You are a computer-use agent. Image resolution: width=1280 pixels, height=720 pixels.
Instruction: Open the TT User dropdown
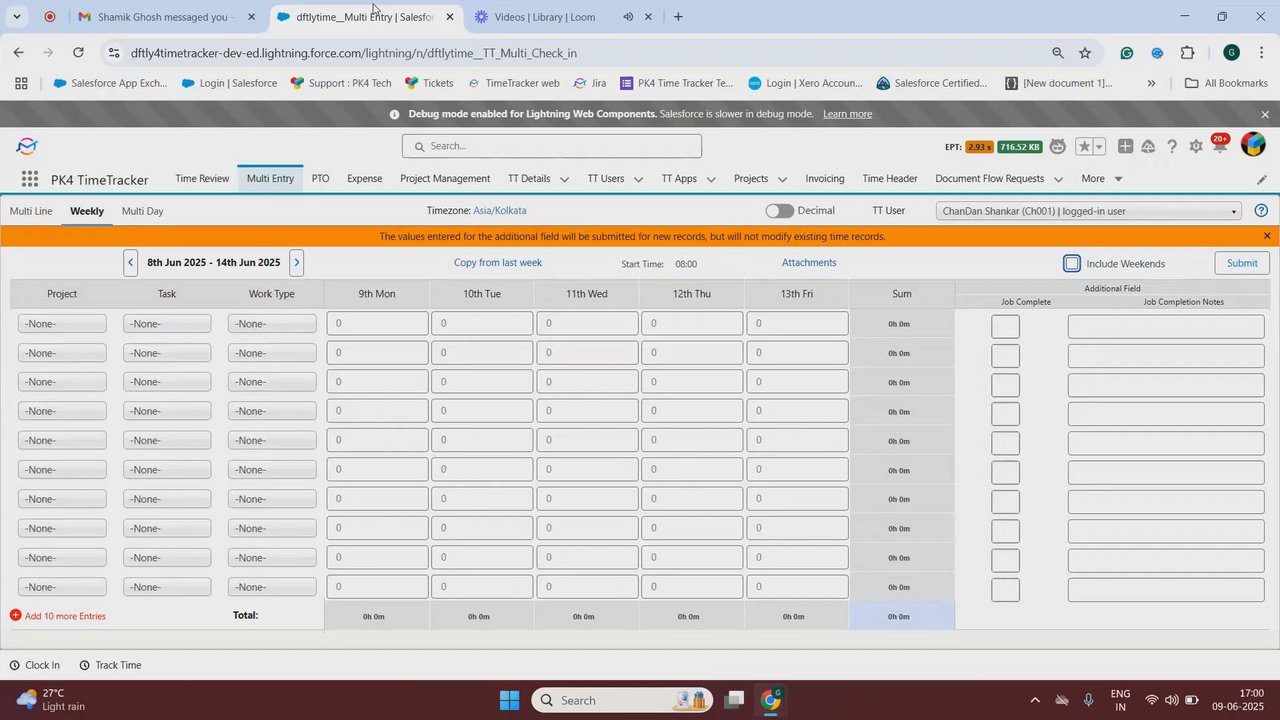tap(1089, 211)
